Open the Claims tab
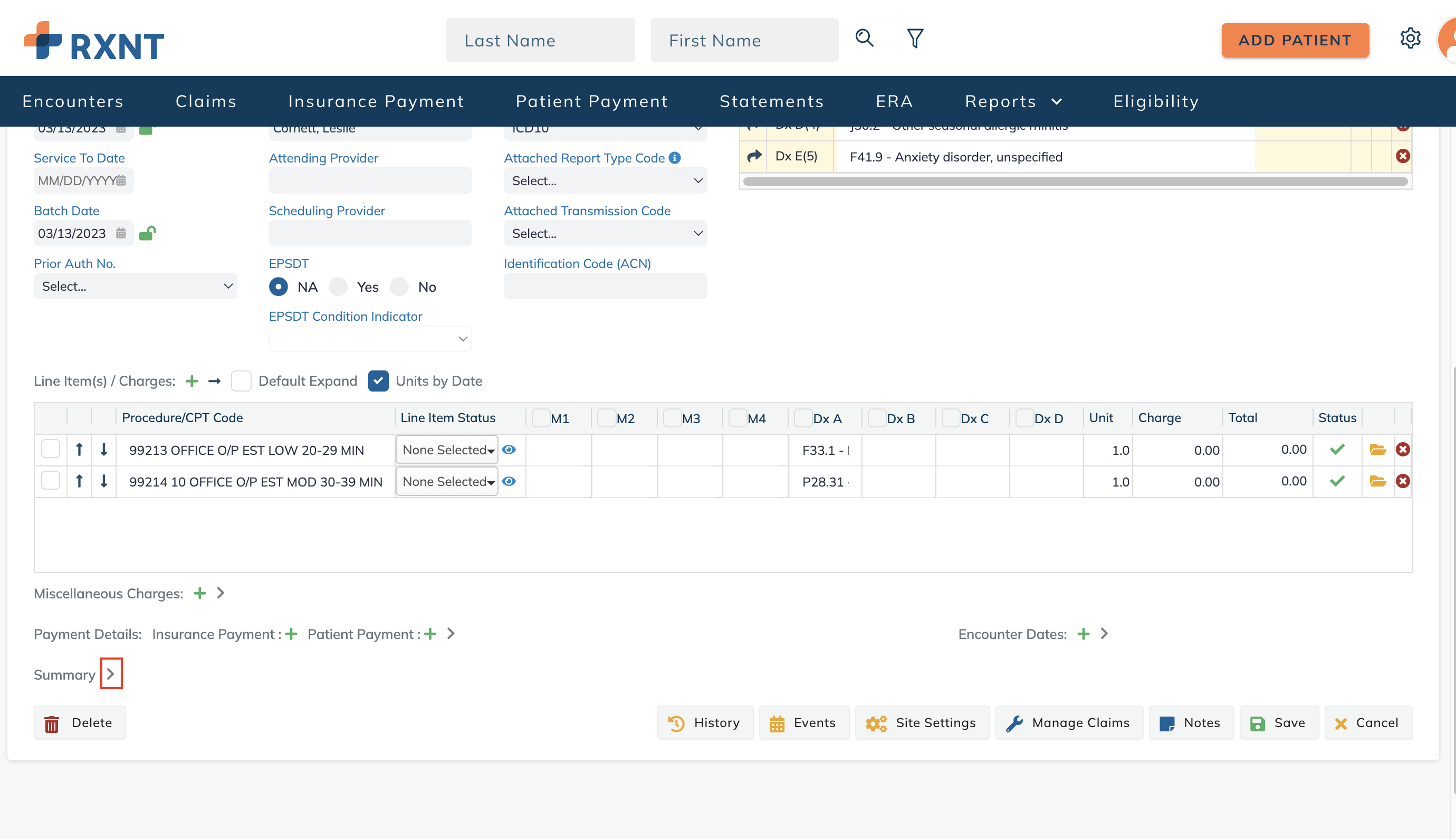 (206, 101)
